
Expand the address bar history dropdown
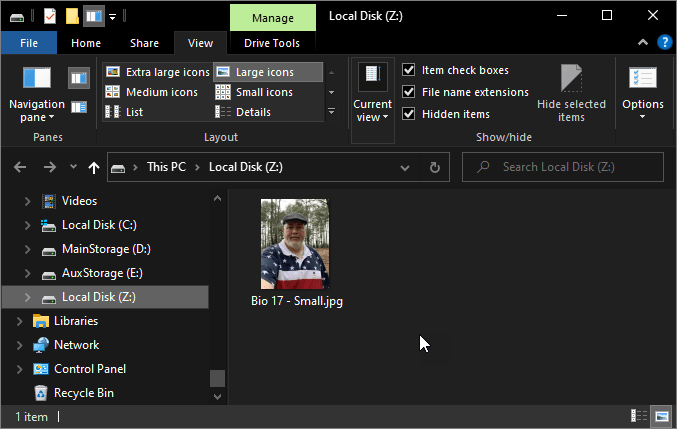coord(406,167)
